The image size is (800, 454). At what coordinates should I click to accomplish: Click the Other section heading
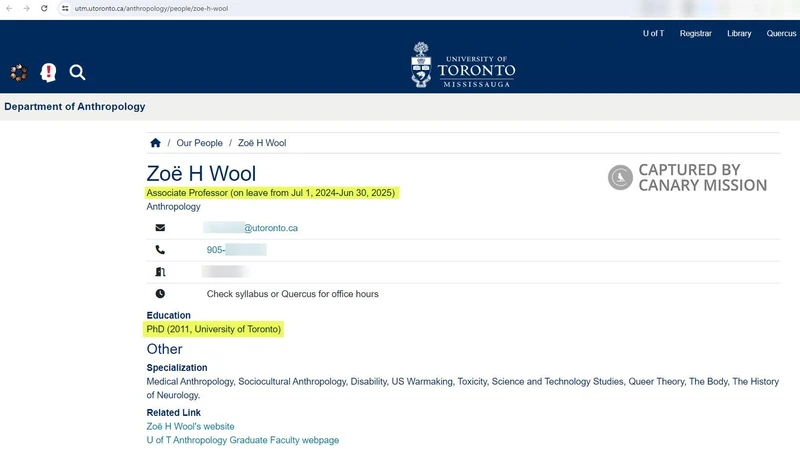(164, 349)
